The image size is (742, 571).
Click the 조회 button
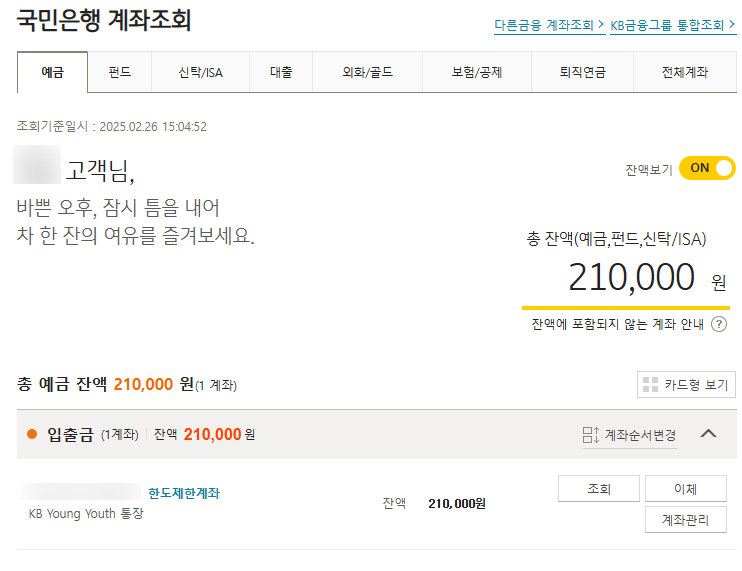[x=599, y=489]
